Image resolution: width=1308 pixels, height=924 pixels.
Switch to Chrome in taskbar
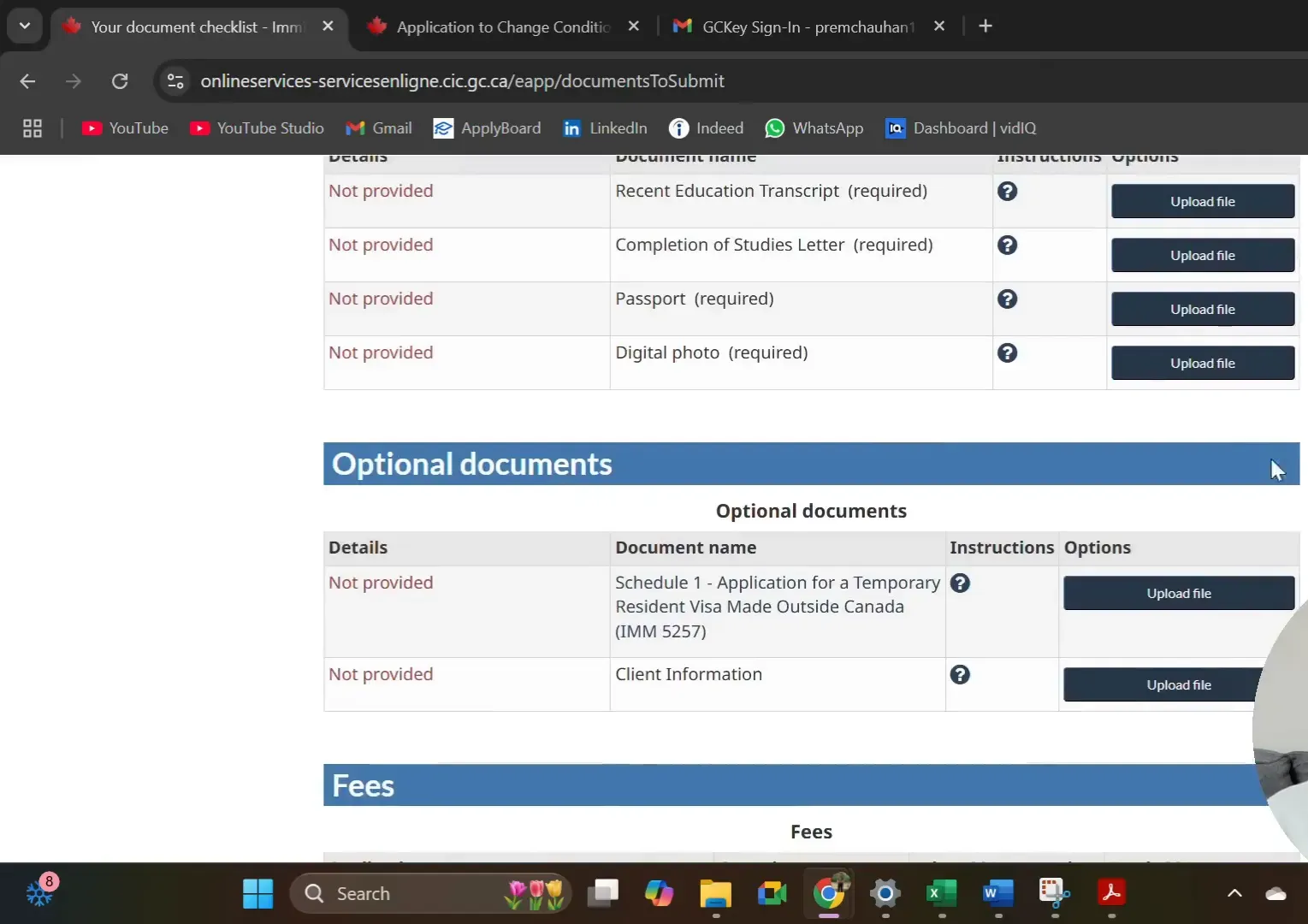tap(829, 894)
